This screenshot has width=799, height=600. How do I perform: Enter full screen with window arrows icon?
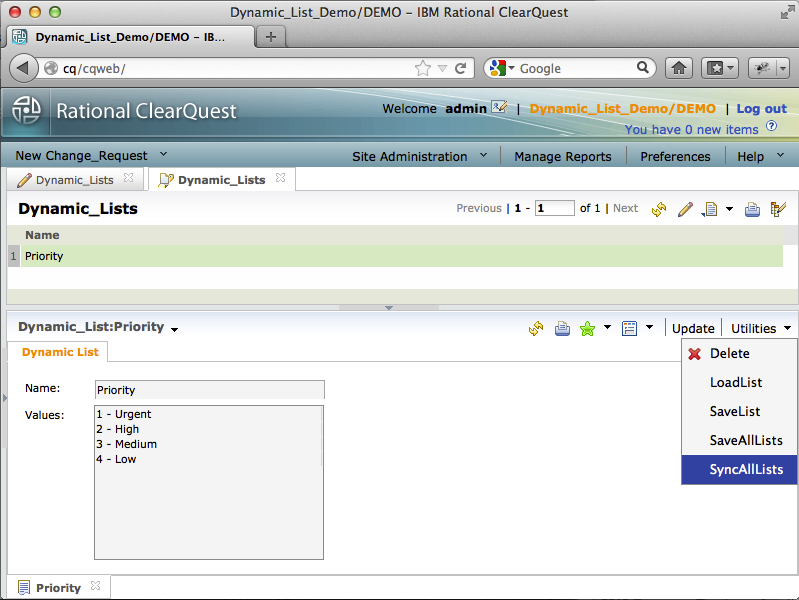[787, 12]
